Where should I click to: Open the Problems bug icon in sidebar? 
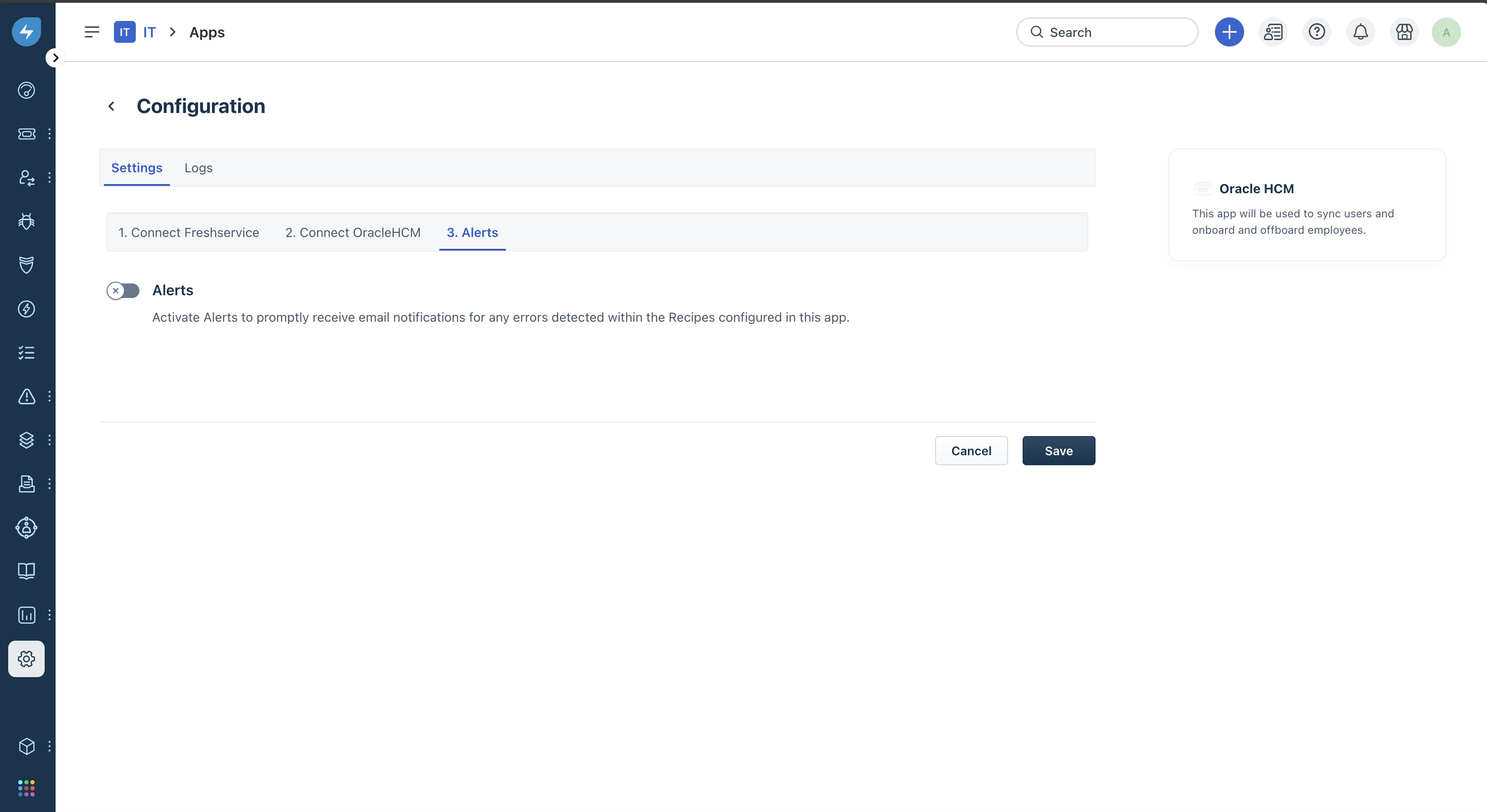coord(26,221)
